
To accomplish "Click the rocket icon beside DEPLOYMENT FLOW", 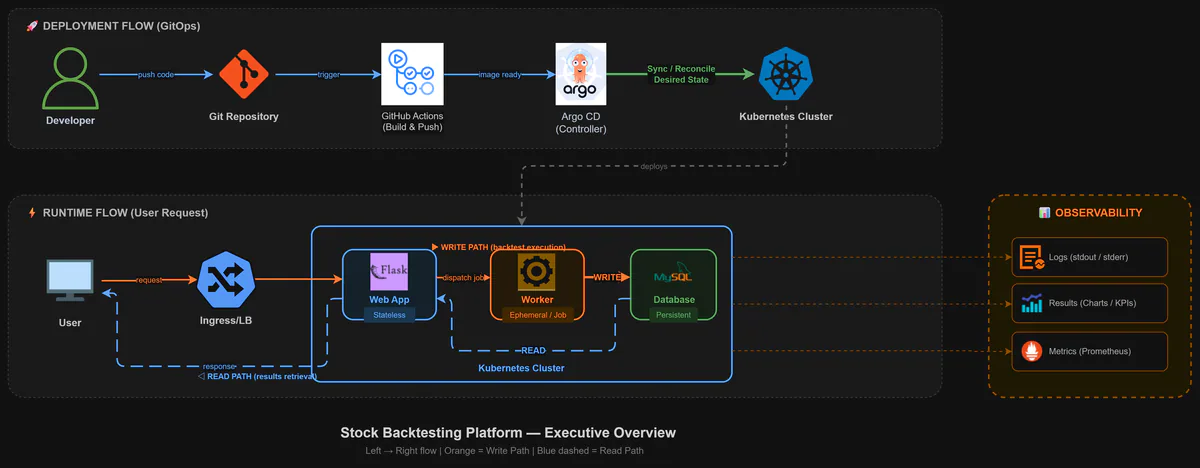I will (32, 25).
